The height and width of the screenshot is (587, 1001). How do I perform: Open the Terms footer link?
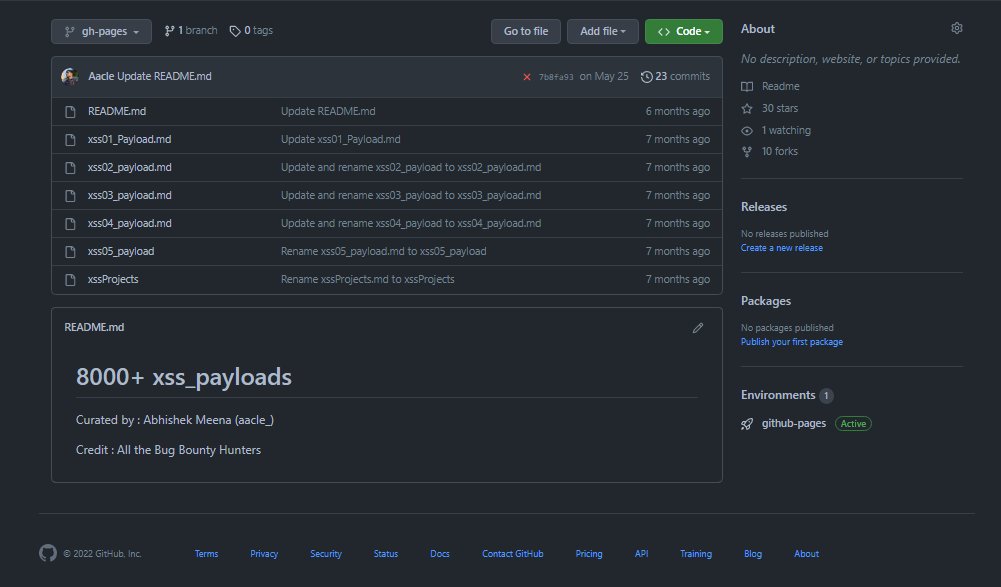tap(206, 554)
